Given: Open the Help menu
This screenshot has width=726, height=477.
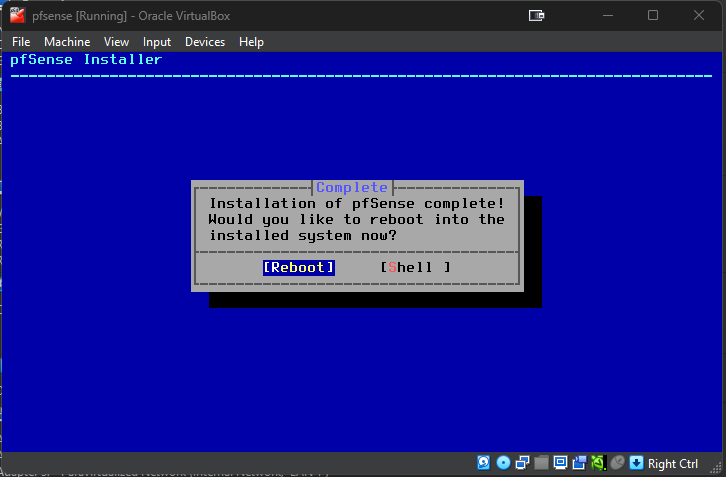Looking at the screenshot, I should tap(251, 42).
